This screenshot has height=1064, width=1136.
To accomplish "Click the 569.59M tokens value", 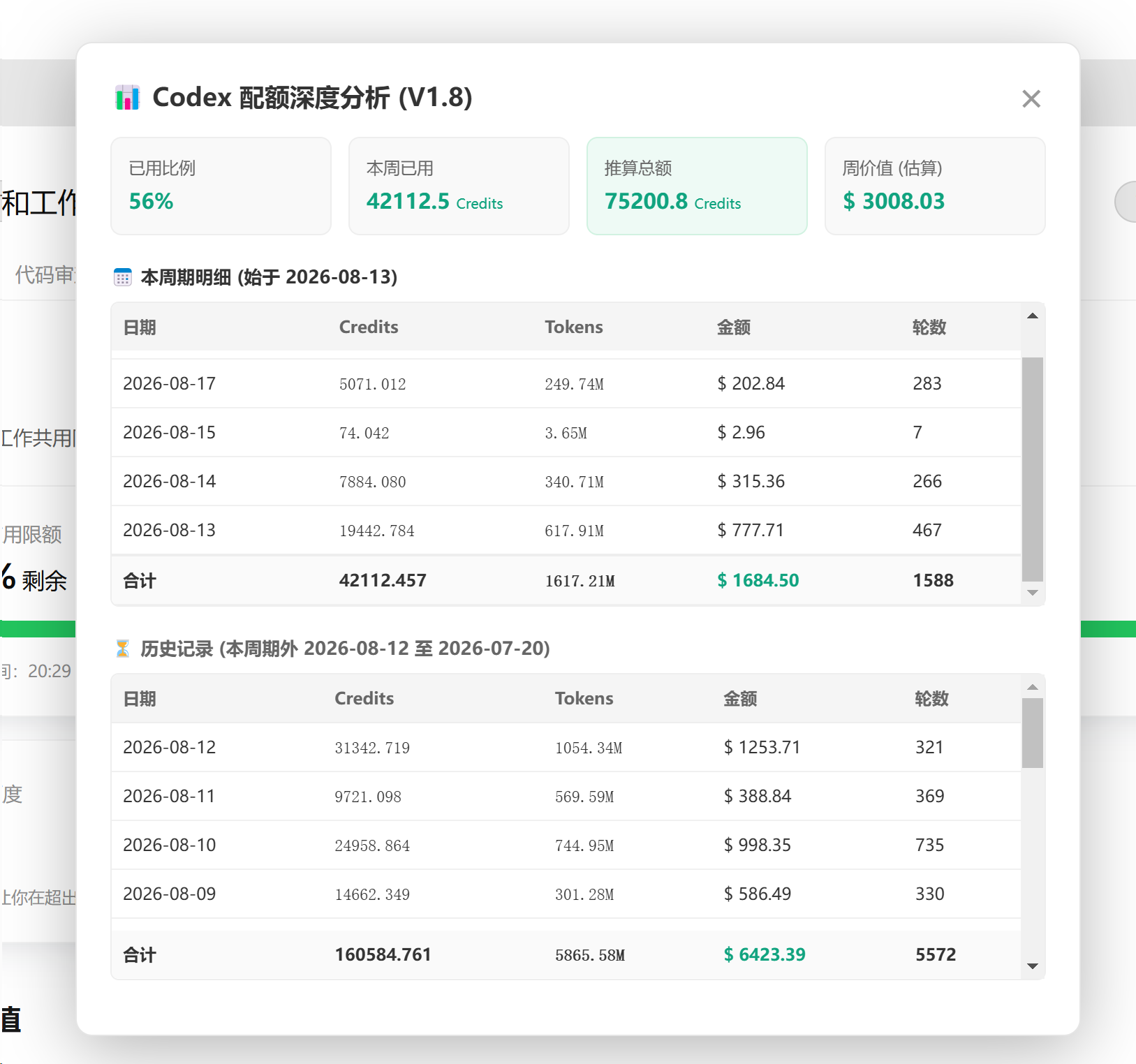I will [x=584, y=797].
